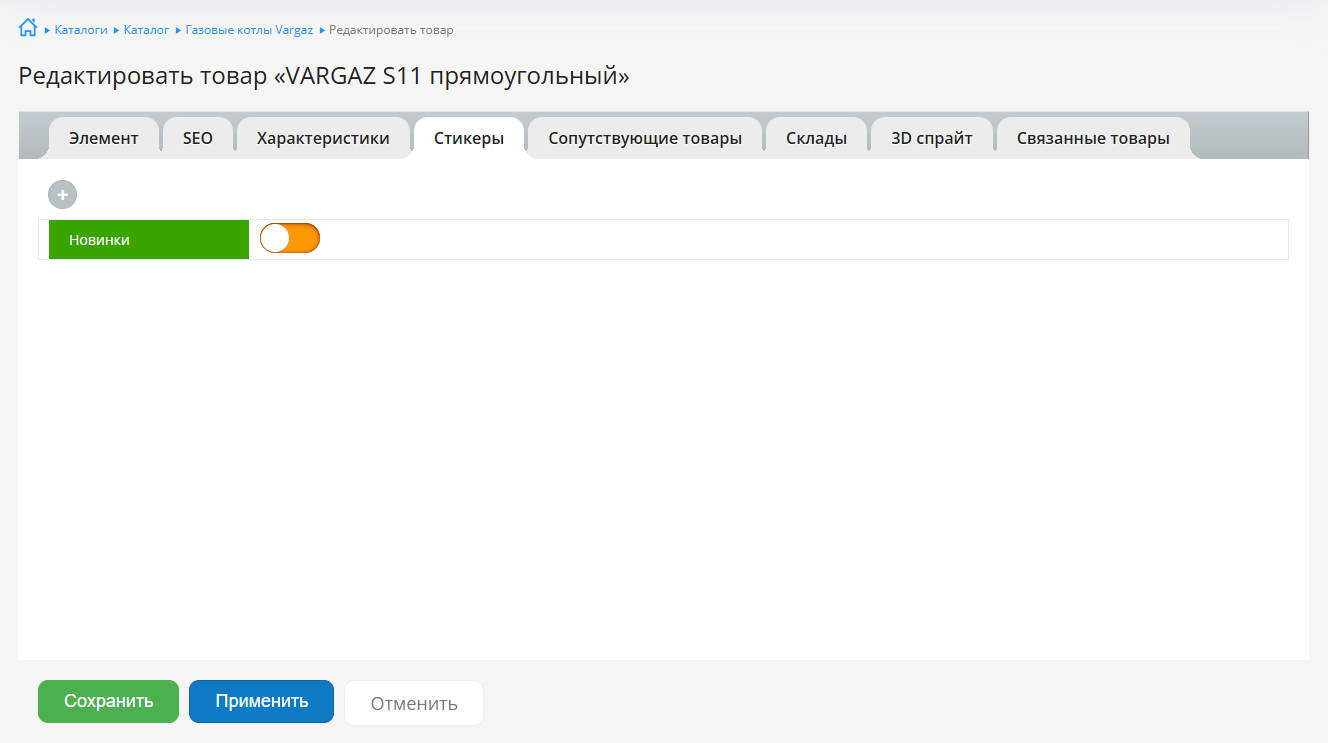Click the Сохранить button
The width and height of the screenshot is (1328, 743).
click(x=108, y=701)
